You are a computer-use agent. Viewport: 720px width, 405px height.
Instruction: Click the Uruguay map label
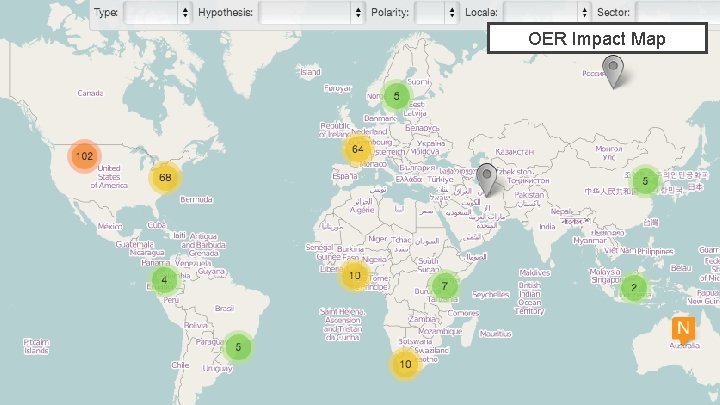point(217,368)
